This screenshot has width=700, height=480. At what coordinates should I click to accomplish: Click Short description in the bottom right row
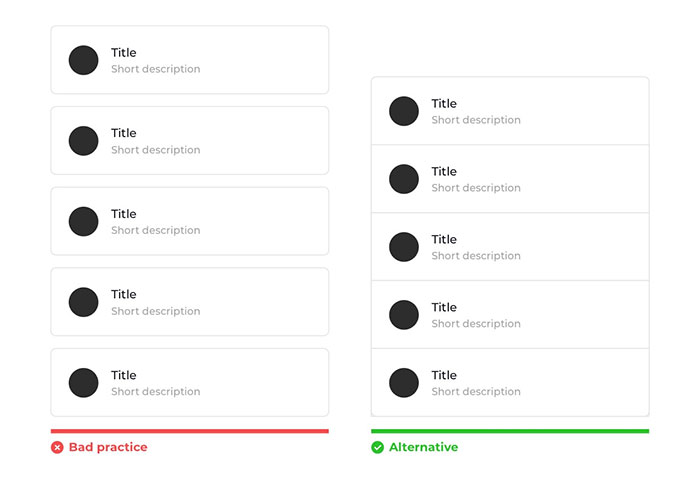coord(476,392)
